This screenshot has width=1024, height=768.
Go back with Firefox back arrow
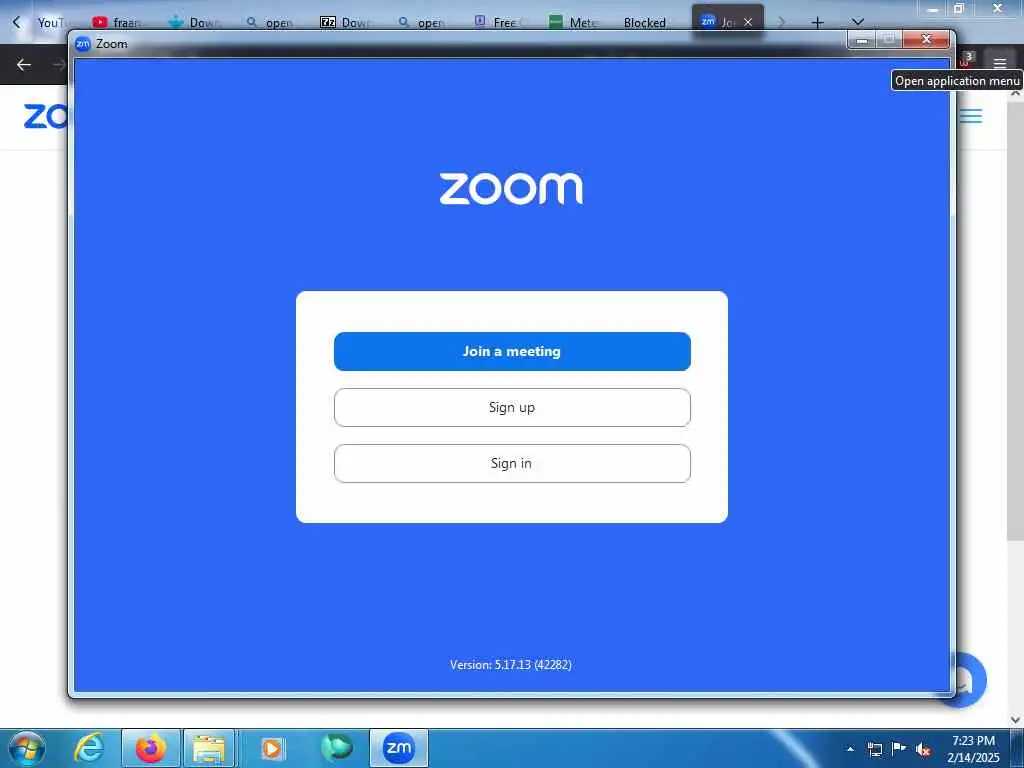pyautogui.click(x=24, y=64)
